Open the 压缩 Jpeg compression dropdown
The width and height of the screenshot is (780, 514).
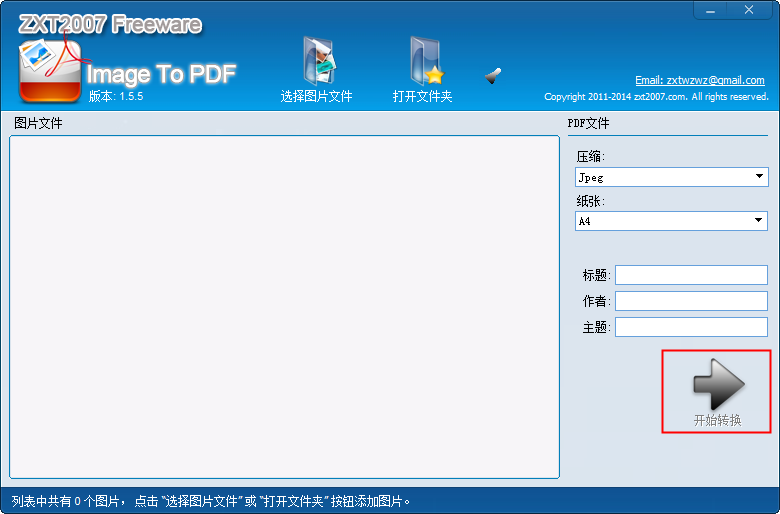(672, 177)
